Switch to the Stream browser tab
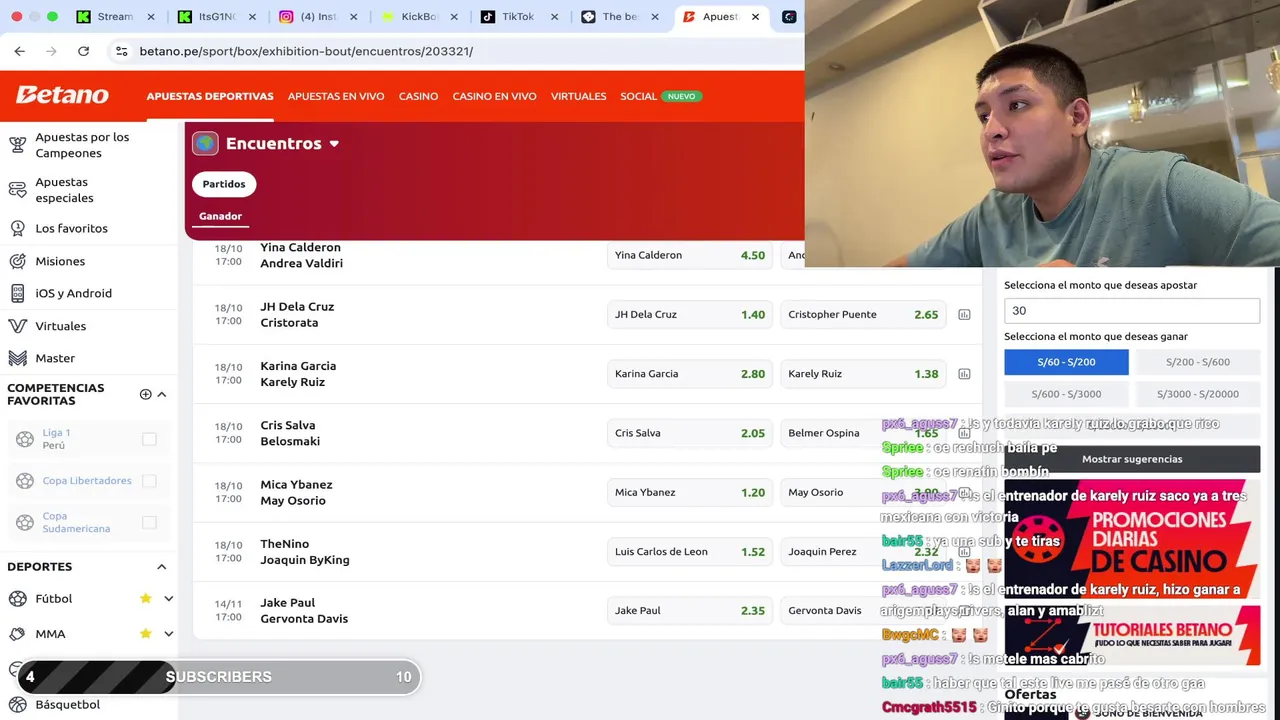Image resolution: width=1280 pixels, height=720 pixels. [115, 17]
